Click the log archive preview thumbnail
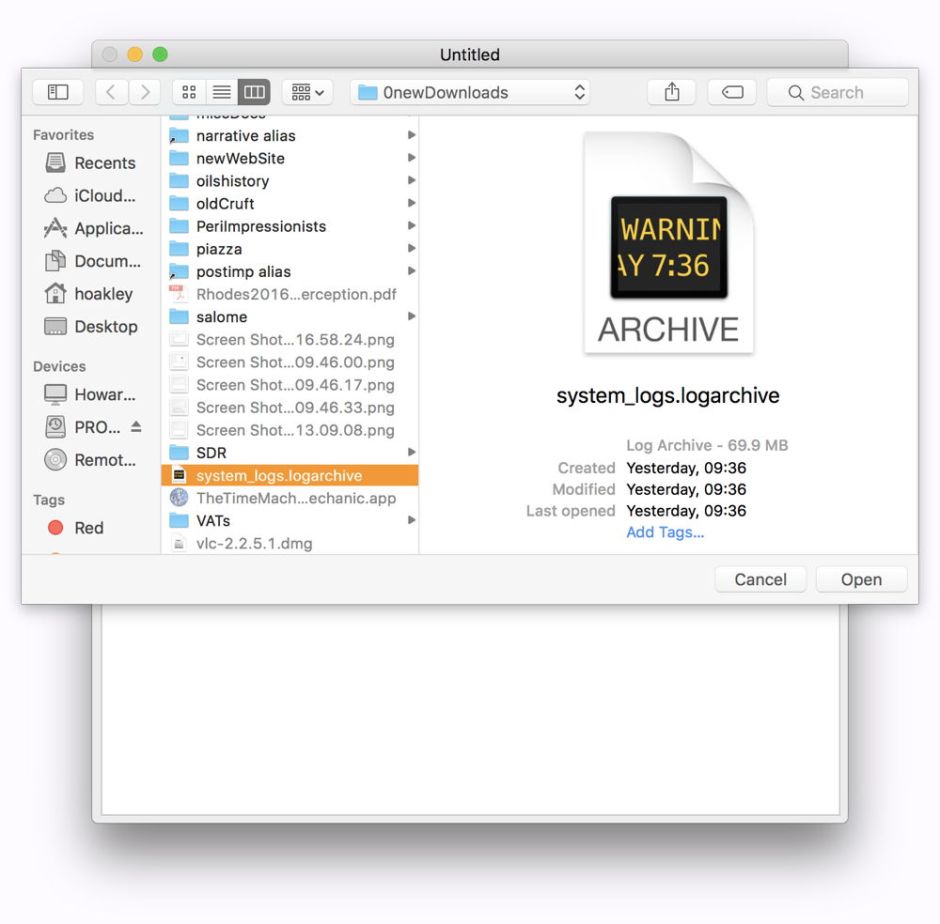940x924 pixels. coord(668,245)
